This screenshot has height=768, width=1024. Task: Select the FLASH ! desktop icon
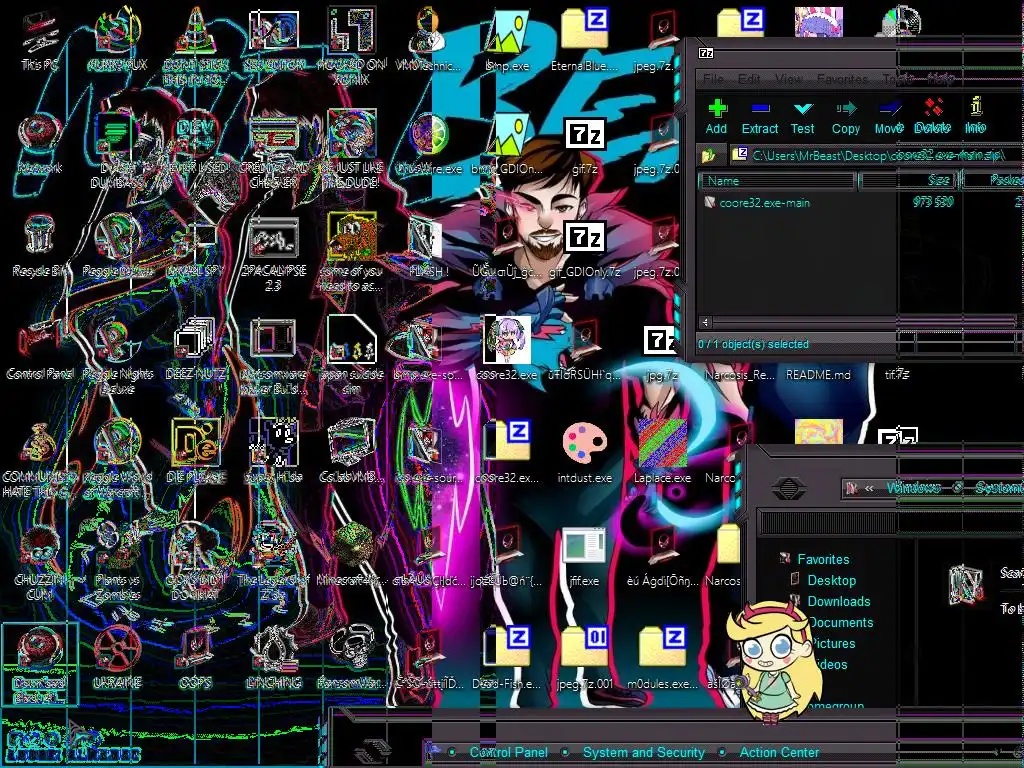click(x=428, y=248)
